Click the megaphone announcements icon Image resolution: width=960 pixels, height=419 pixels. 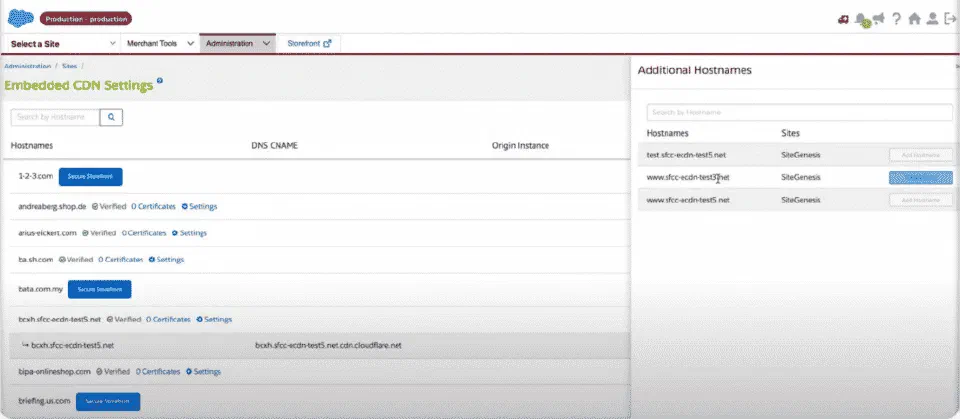pos(879,19)
